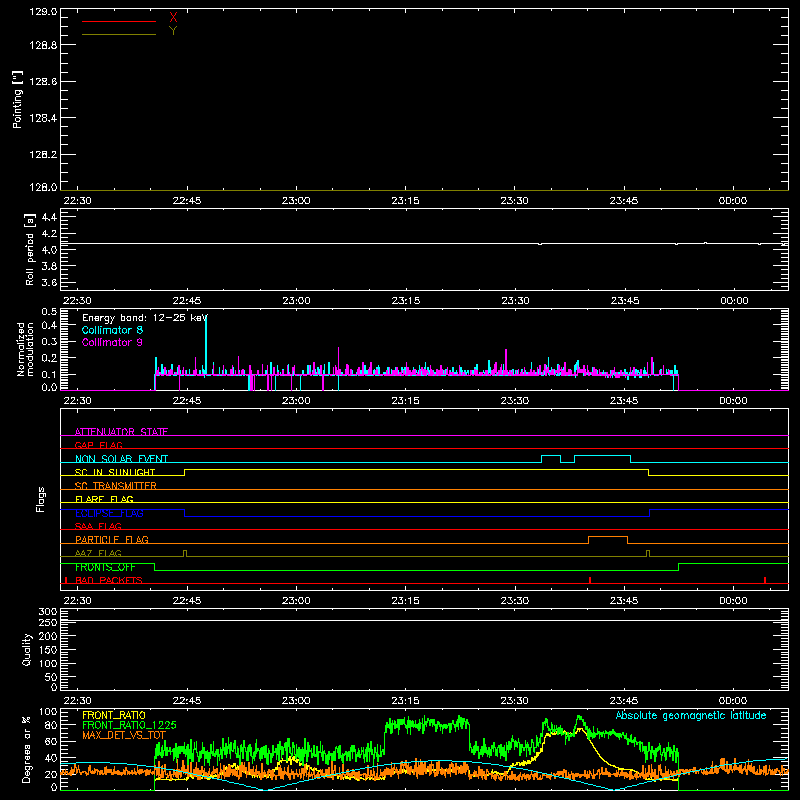This screenshot has height=800, width=800.
Task: Click the longer NON_SOLAR_EVENT raised step
Action: 603,456
